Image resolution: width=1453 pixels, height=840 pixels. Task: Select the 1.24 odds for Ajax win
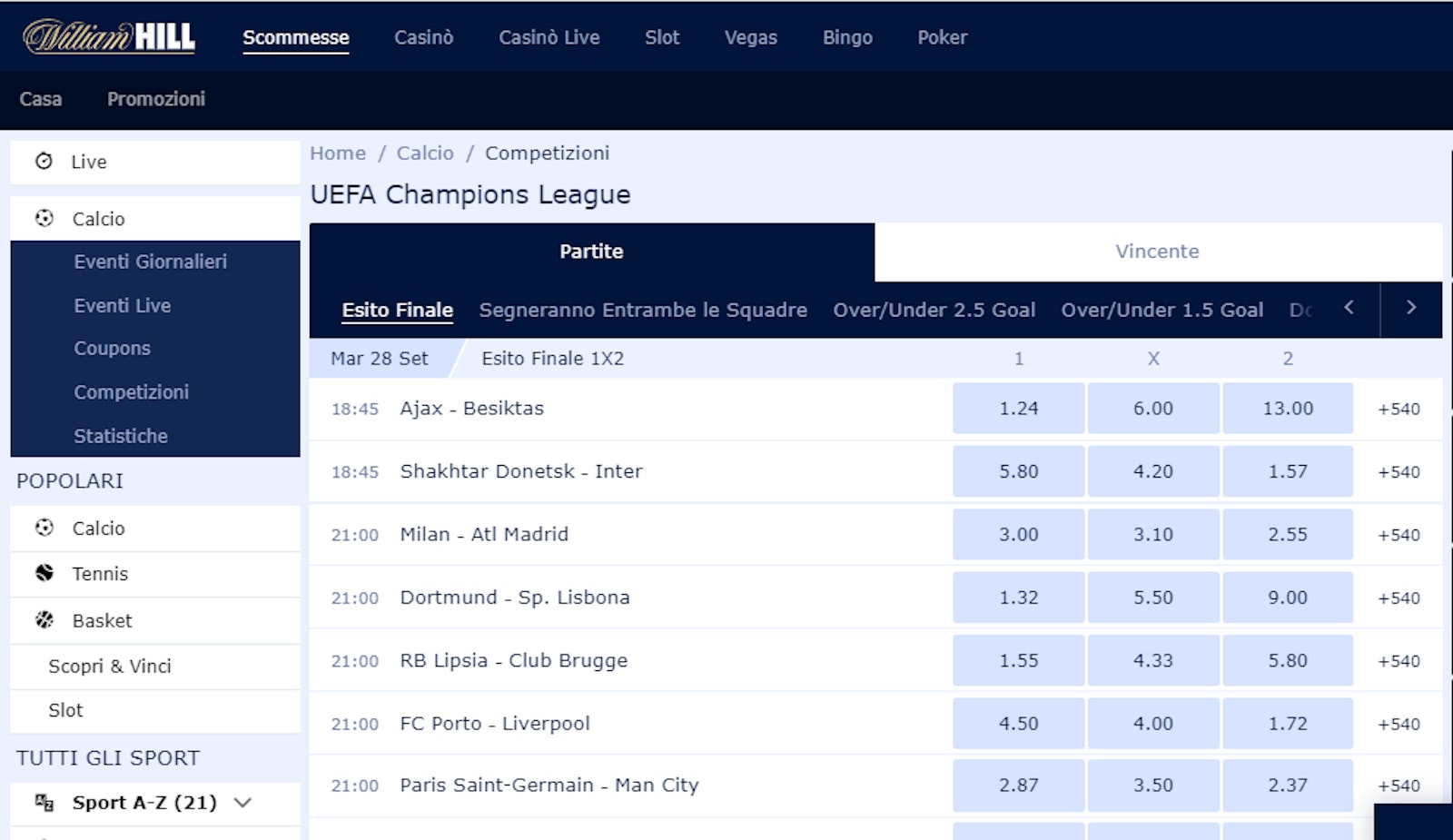pos(1018,408)
